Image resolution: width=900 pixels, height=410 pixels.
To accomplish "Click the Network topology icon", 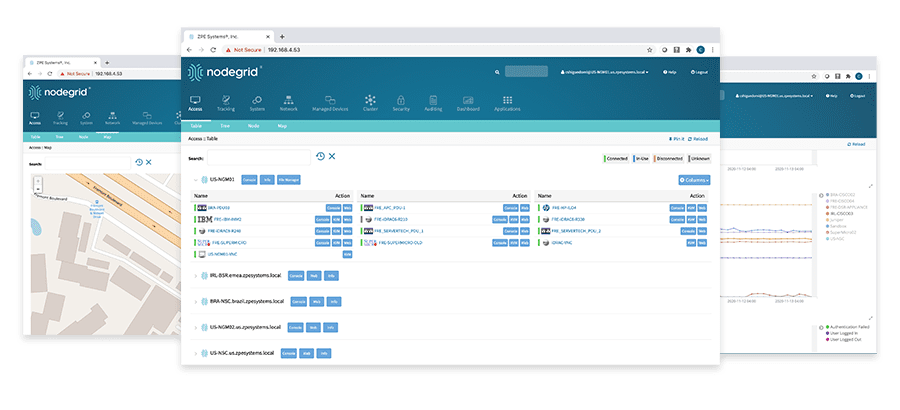I will point(289,100).
